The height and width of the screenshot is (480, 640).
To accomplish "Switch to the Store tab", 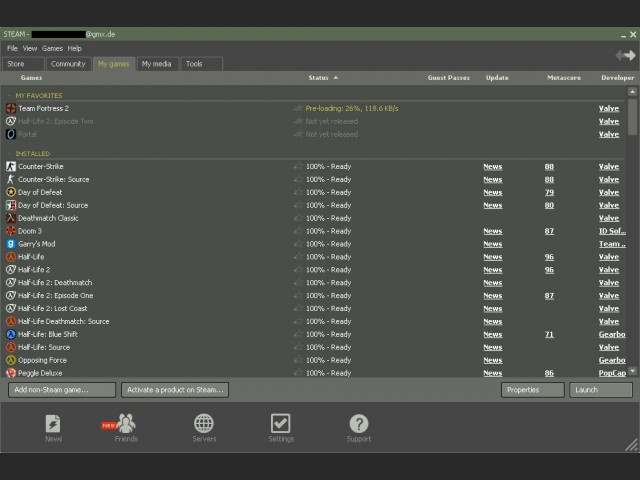I will coord(23,64).
